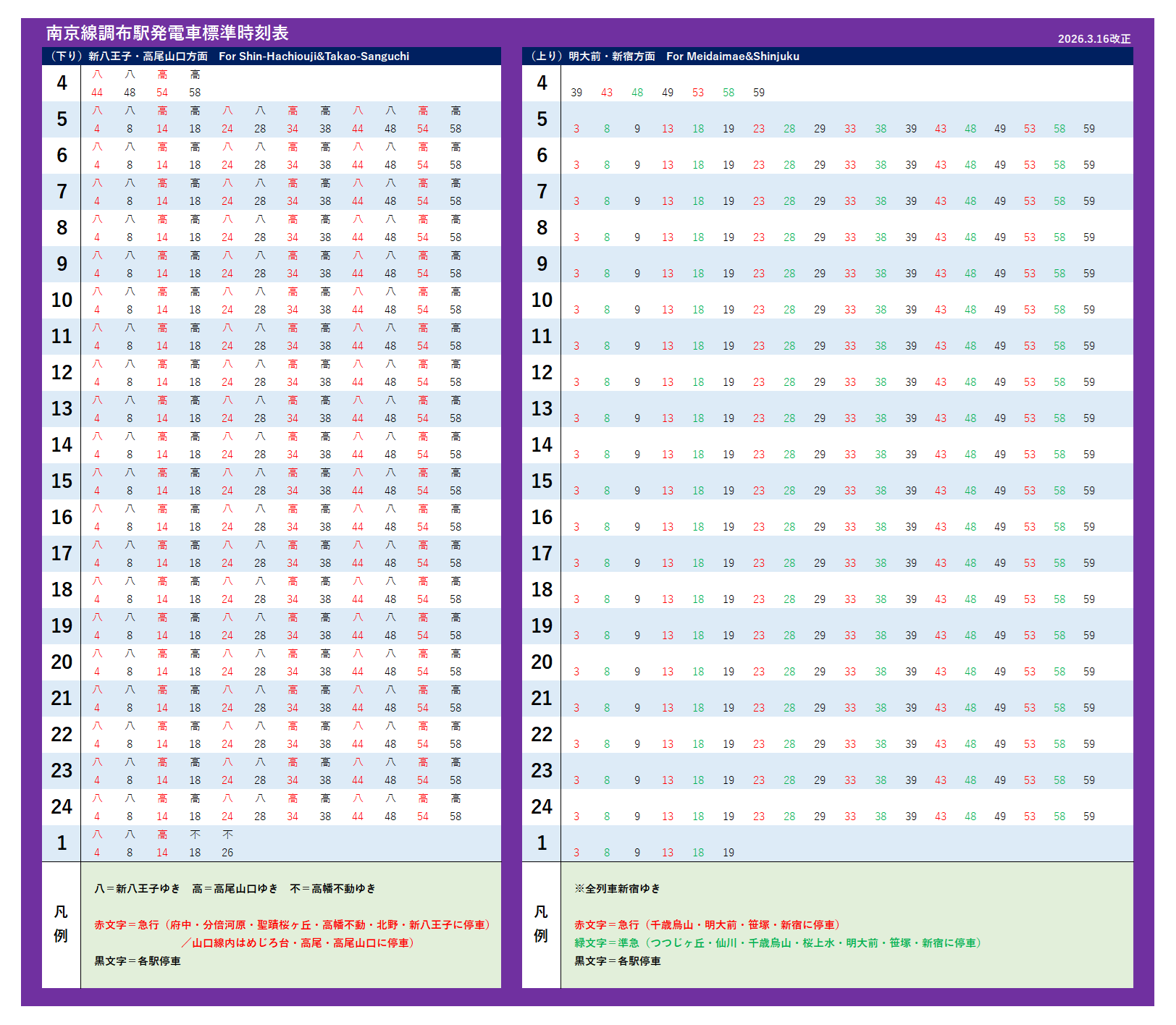Screen dimensions: 1176x1025
Task: Click the timetable title 南京線調布駅発電車標準時刻表
Action: (167, 33)
